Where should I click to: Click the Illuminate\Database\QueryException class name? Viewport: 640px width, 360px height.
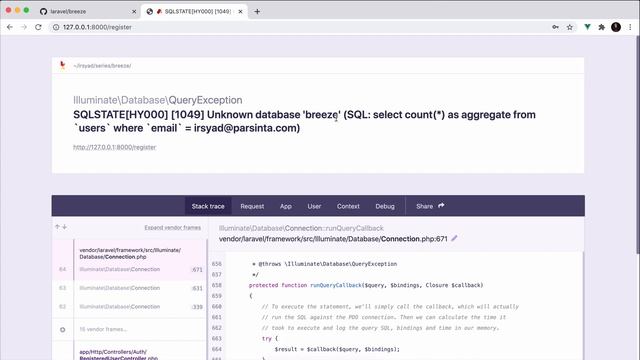tap(158, 100)
